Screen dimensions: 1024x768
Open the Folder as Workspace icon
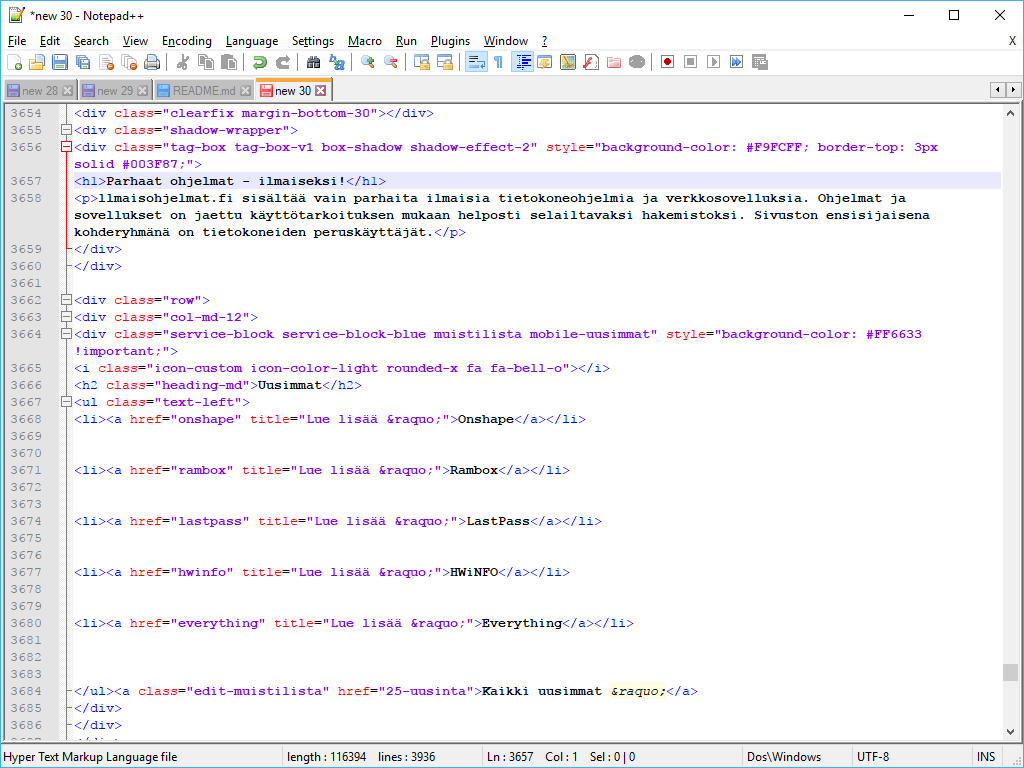coord(613,62)
